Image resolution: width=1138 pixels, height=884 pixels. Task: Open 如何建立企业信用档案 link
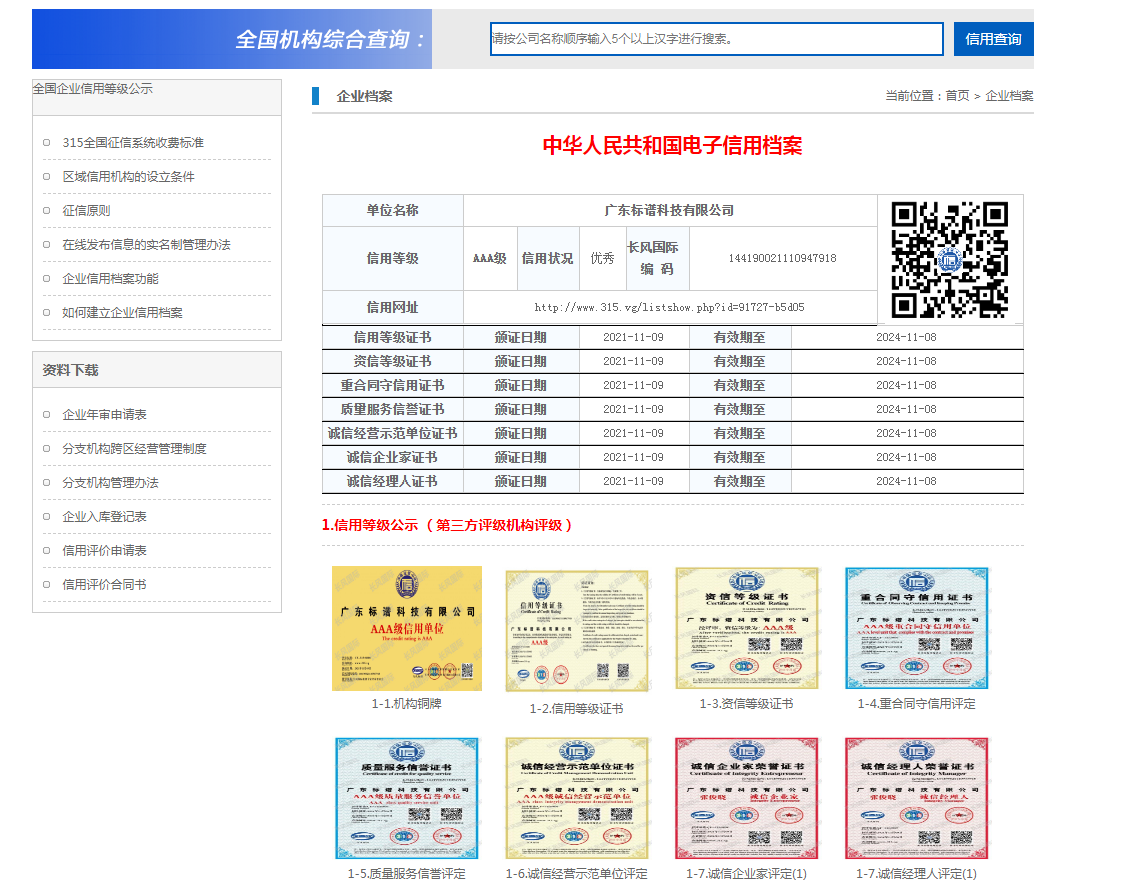[x=122, y=313]
